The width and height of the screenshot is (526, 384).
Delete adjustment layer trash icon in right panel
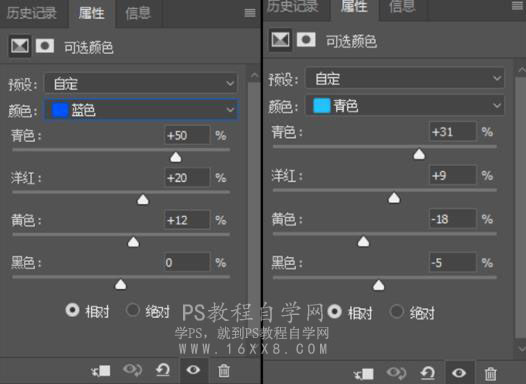pyautogui.click(x=490, y=373)
